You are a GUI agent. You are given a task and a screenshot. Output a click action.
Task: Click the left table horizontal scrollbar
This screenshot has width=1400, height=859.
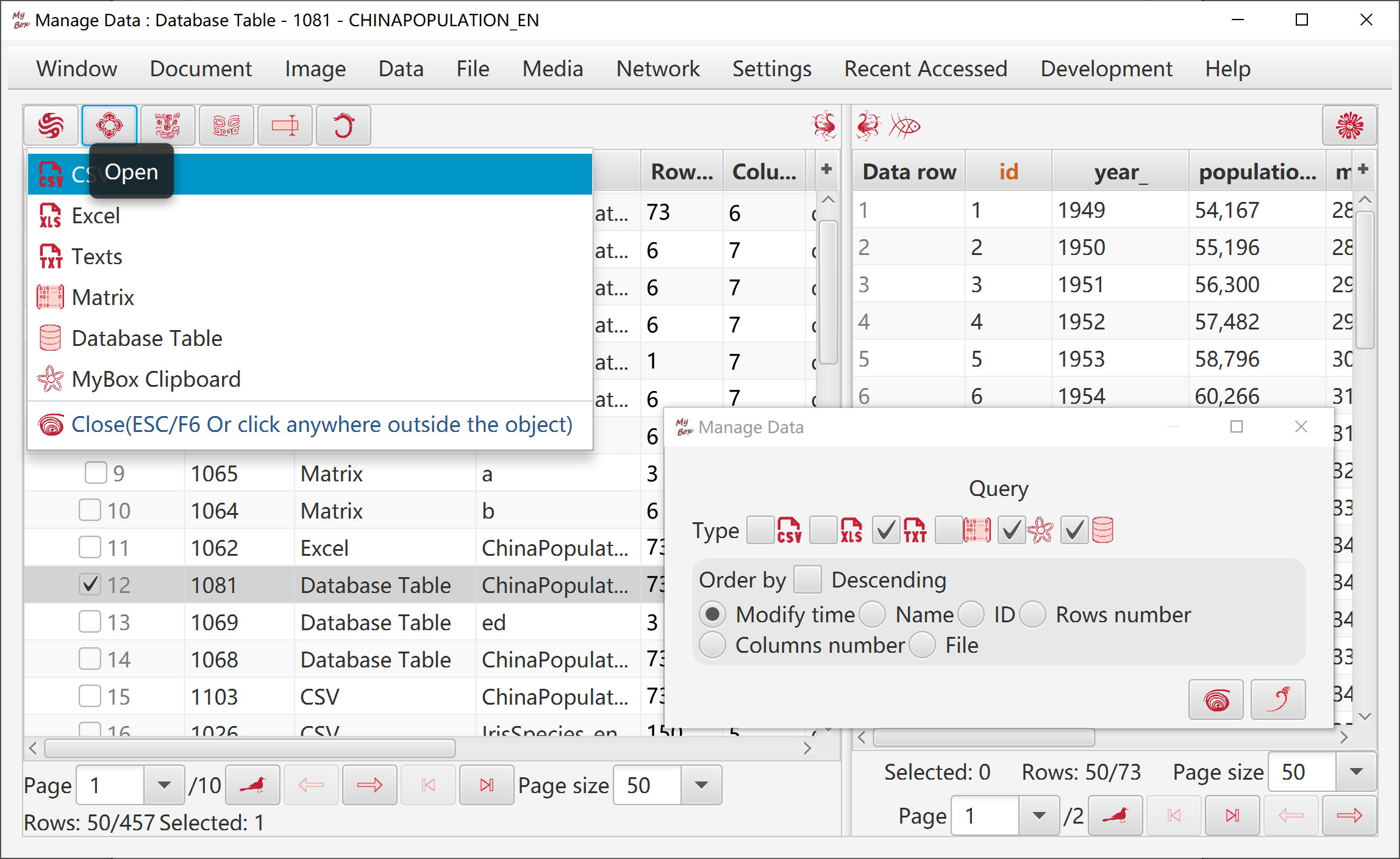pyautogui.click(x=250, y=747)
